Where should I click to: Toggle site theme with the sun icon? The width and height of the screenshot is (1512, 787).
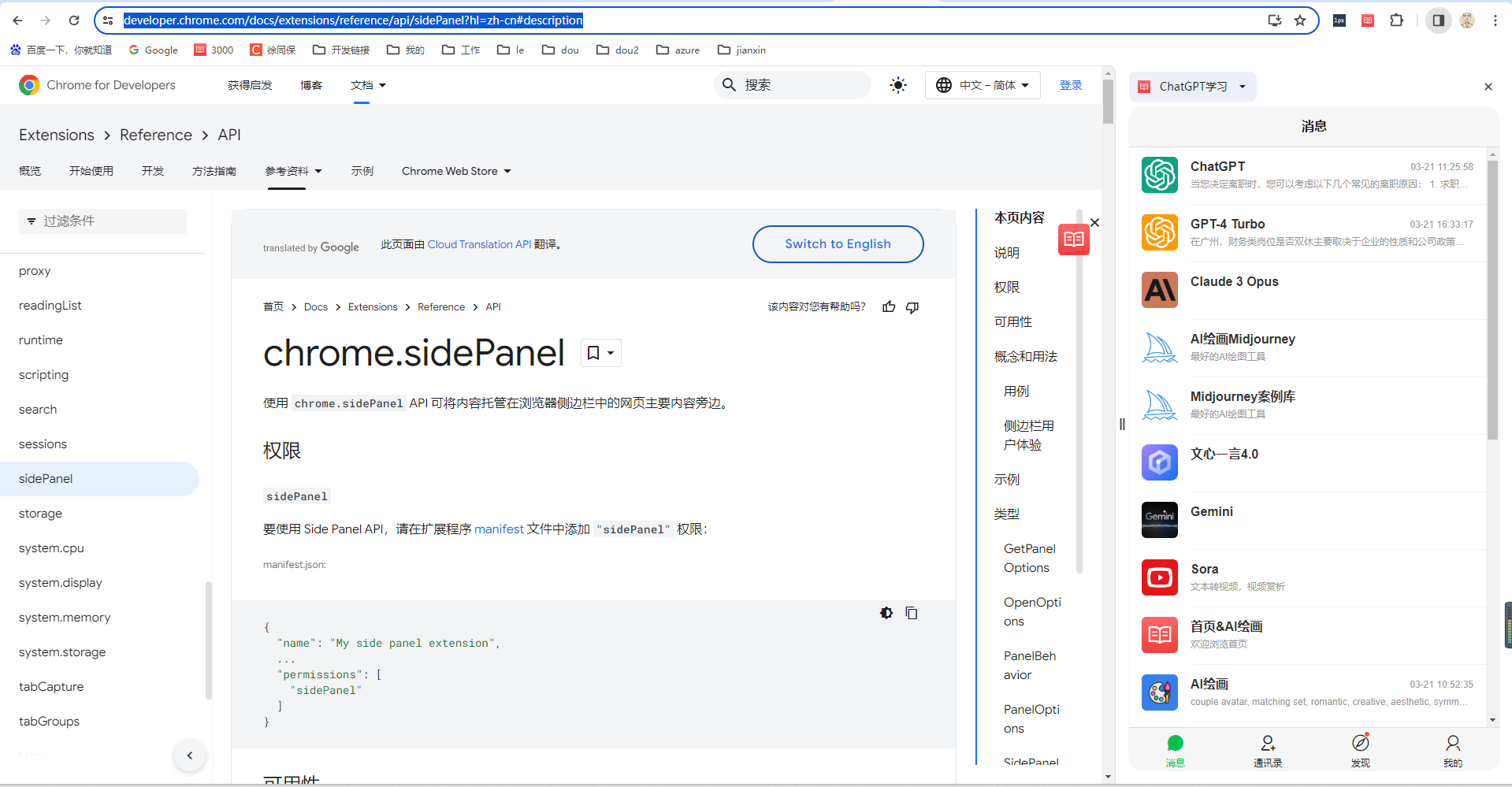click(897, 84)
